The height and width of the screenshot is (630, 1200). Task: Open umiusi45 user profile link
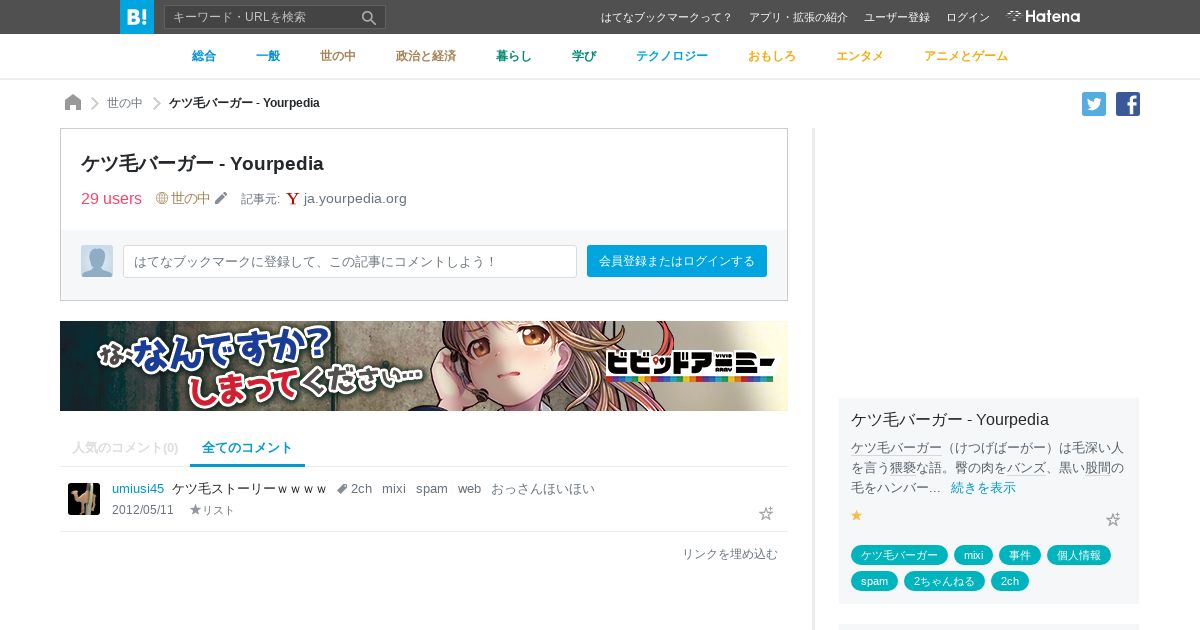click(x=138, y=489)
